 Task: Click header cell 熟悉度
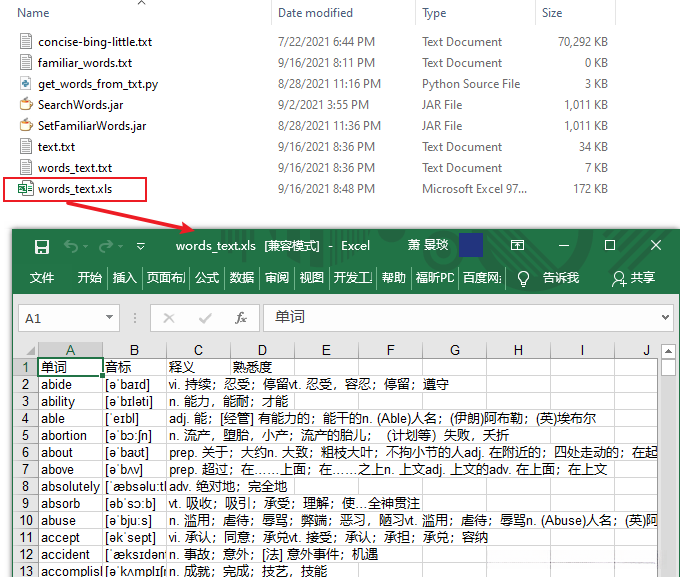click(x=262, y=367)
